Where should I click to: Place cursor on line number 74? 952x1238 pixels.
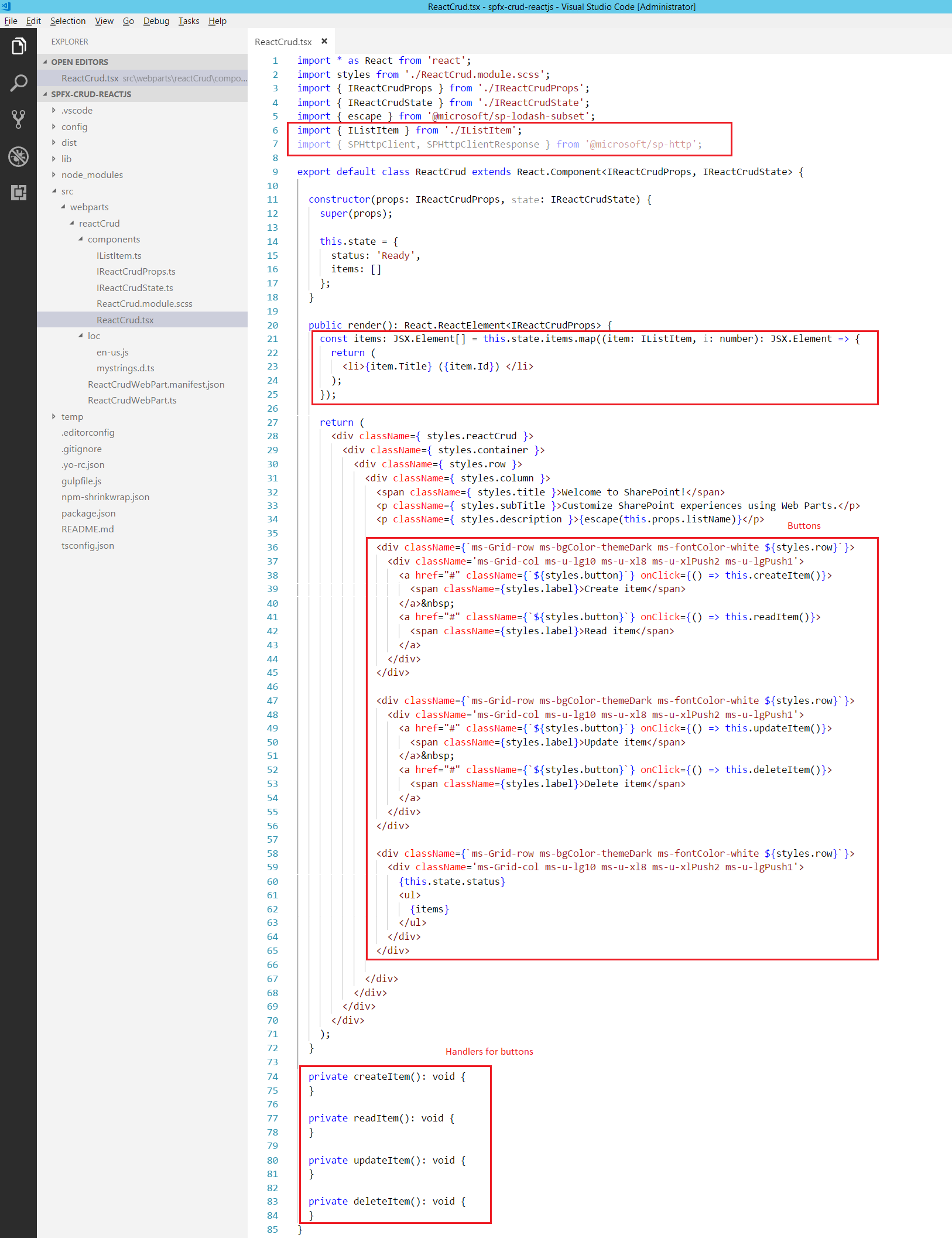(x=273, y=1076)
